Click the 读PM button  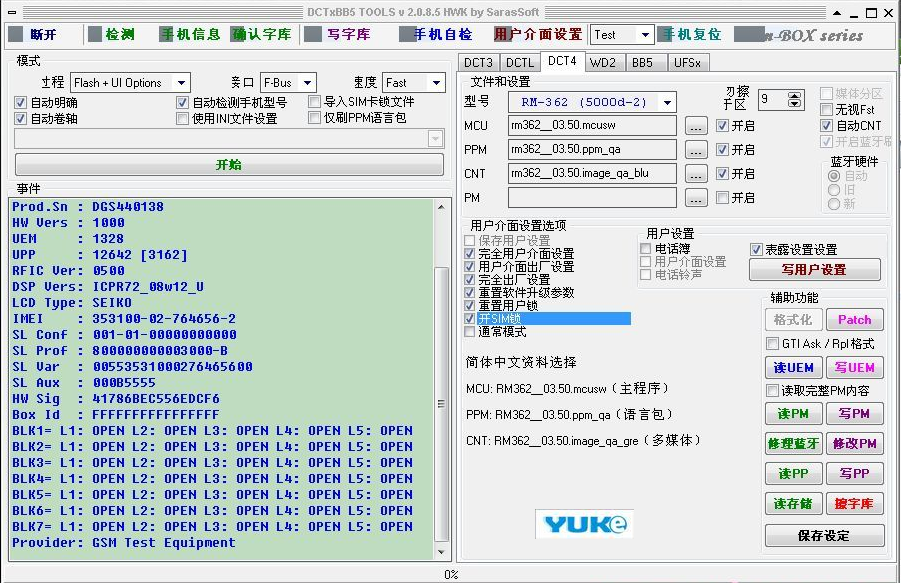[x=793, y=413]
